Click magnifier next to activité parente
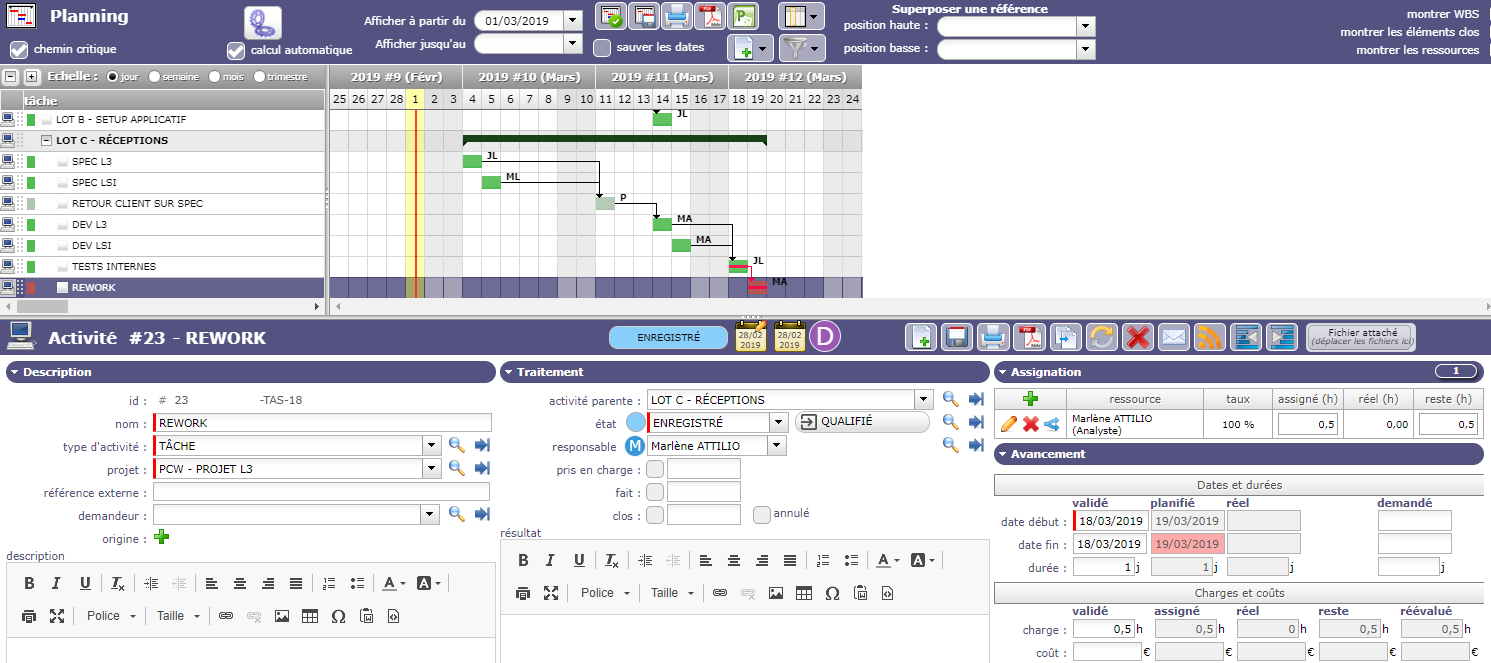The height and width of the screenshot is (663, 1491). tap(951, 399)
